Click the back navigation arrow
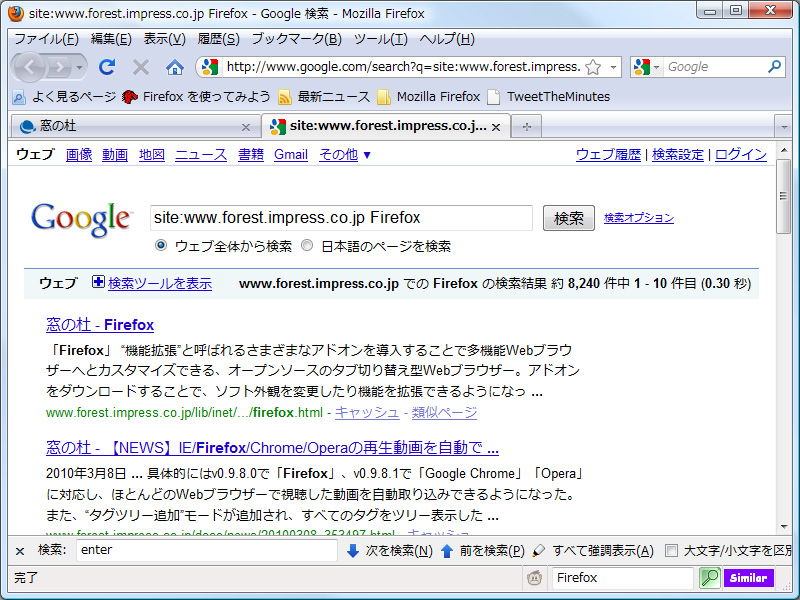Screen dimensions: 800x600 (x=28, y=67)
